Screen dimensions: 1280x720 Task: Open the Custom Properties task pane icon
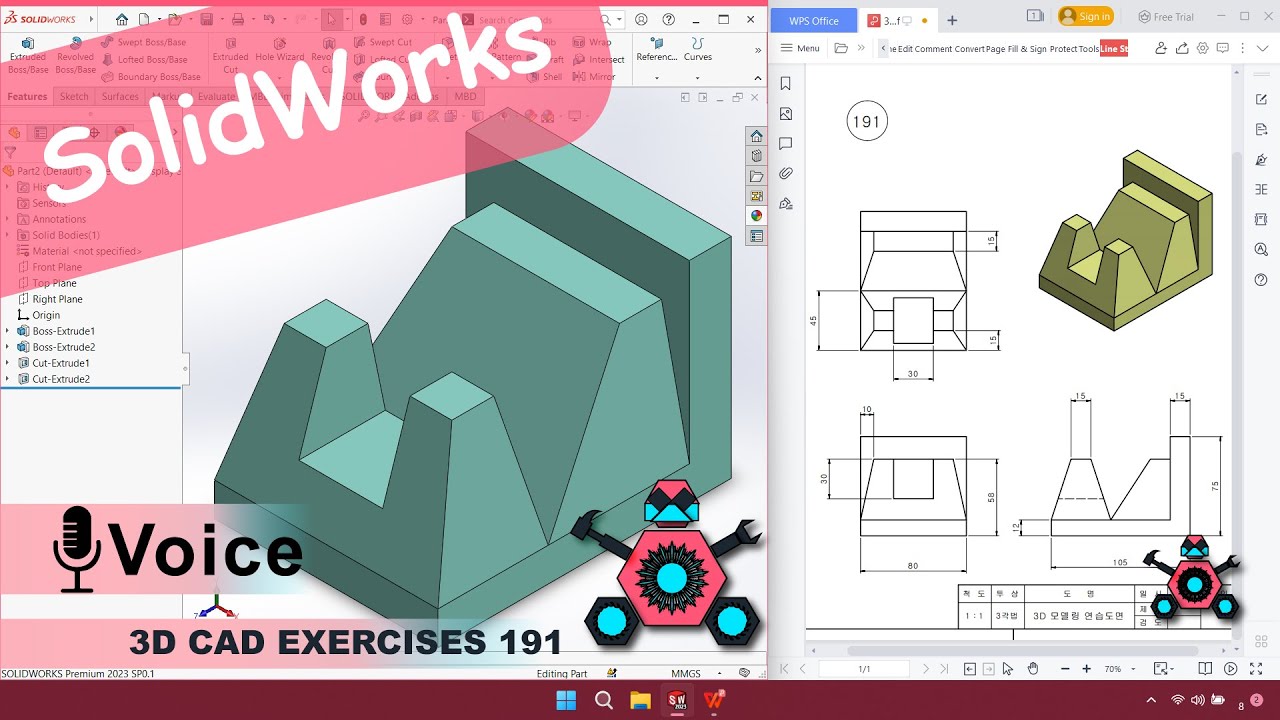(x=756, y=236)
